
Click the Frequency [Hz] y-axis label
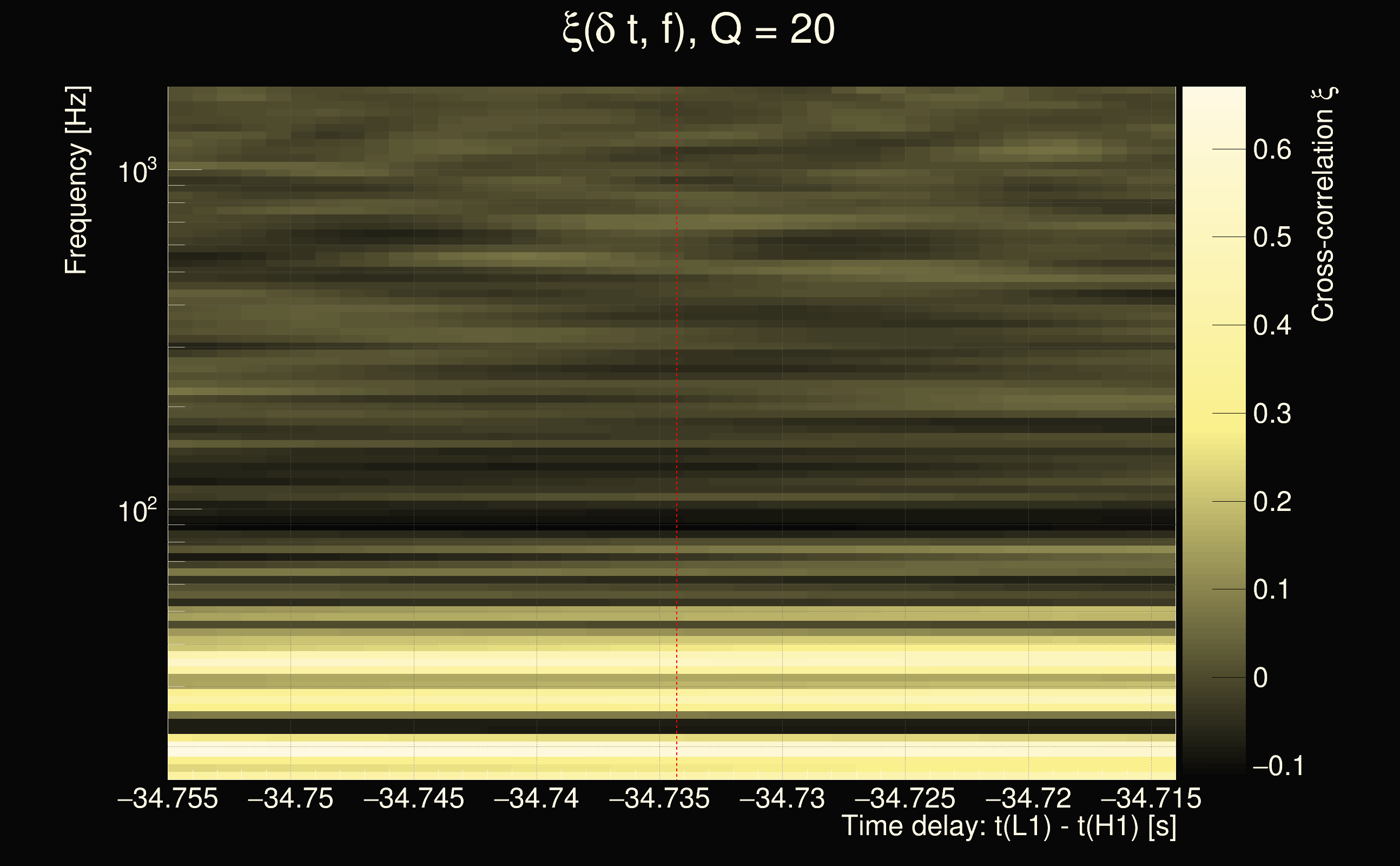click(76, 180)
